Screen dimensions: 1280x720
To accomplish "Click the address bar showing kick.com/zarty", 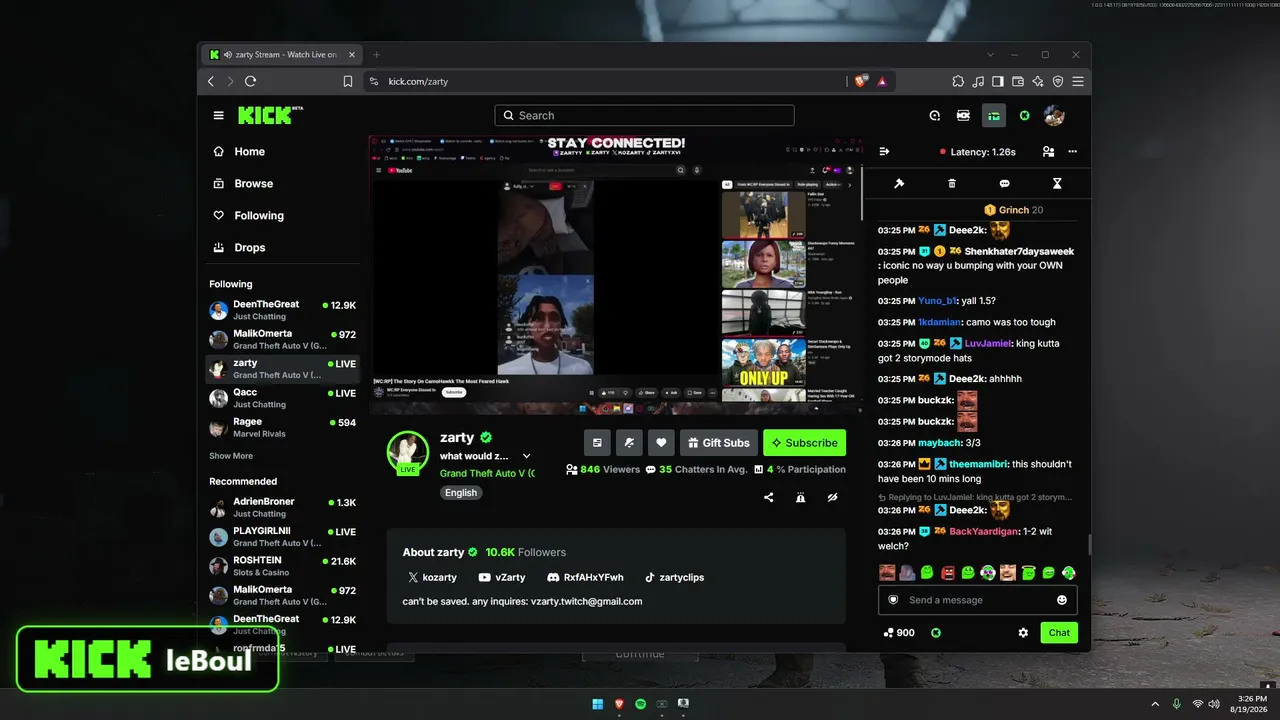I will 606,81.
